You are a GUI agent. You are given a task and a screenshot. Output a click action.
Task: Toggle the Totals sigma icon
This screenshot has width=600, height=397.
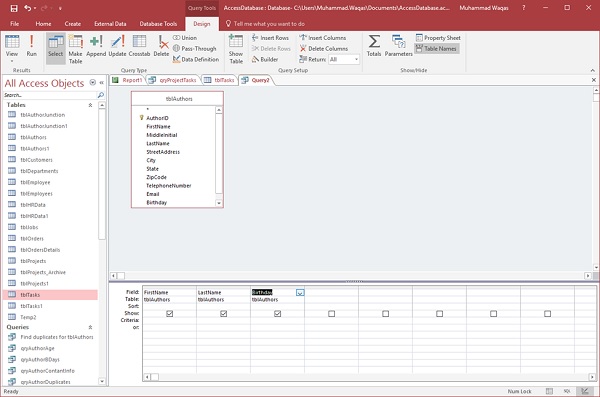374,46
